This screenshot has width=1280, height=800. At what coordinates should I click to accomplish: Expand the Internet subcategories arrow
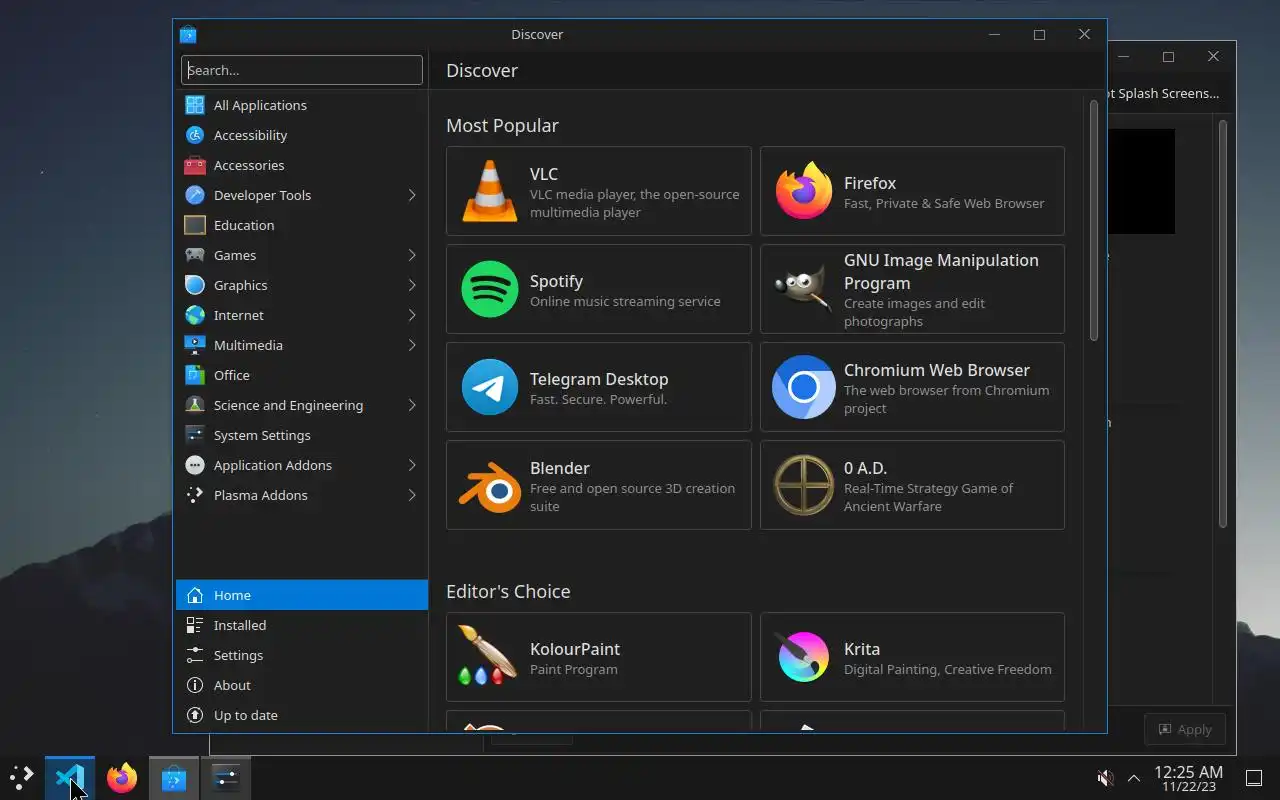(412, 315)
